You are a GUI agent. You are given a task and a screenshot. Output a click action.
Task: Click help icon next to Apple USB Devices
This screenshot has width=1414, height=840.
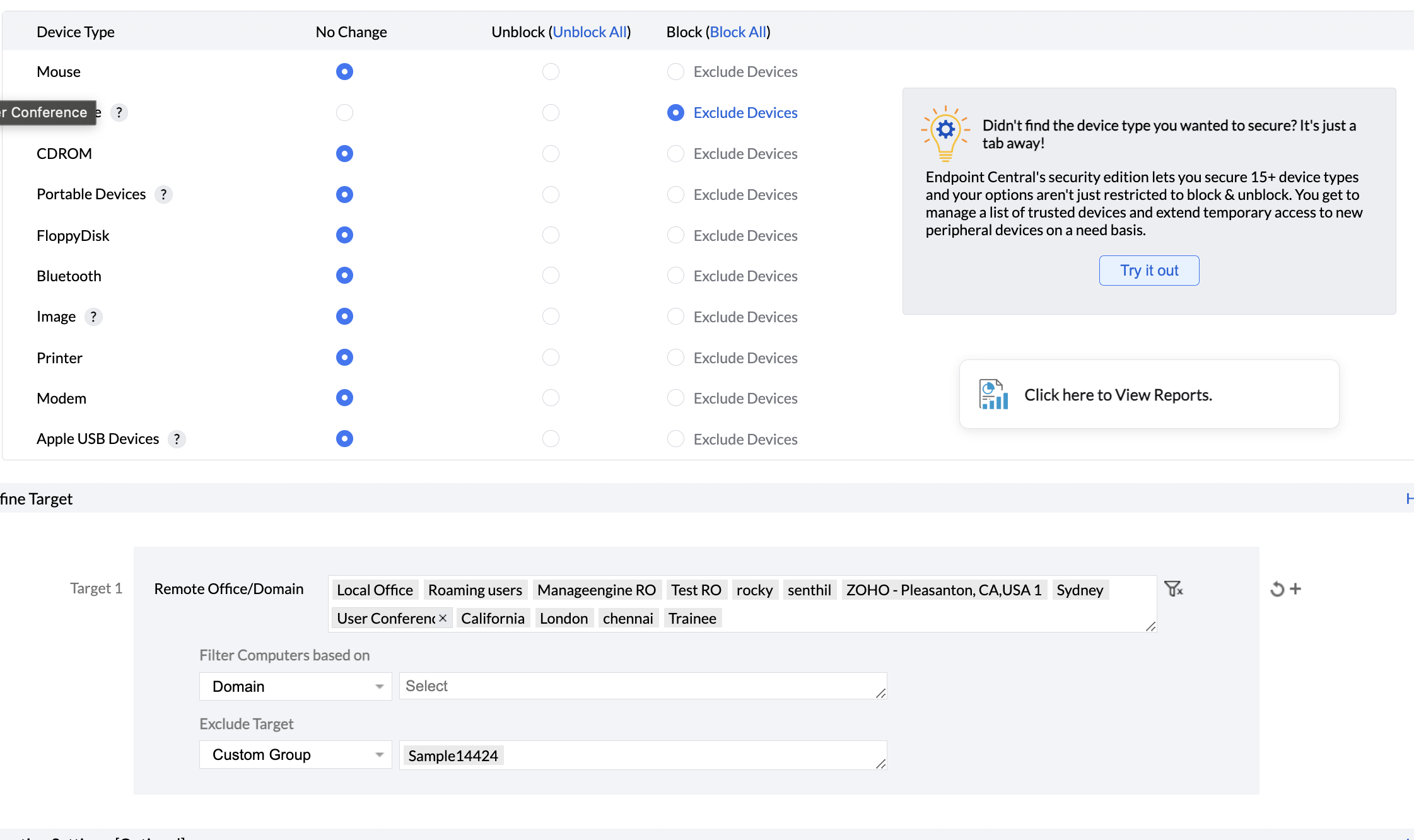click(177, 439)
